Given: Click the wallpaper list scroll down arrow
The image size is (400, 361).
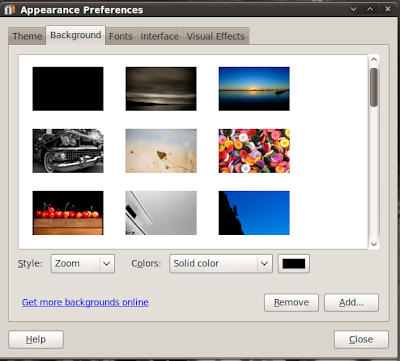Looking at the screenshot, I should [x=374, y=244].
